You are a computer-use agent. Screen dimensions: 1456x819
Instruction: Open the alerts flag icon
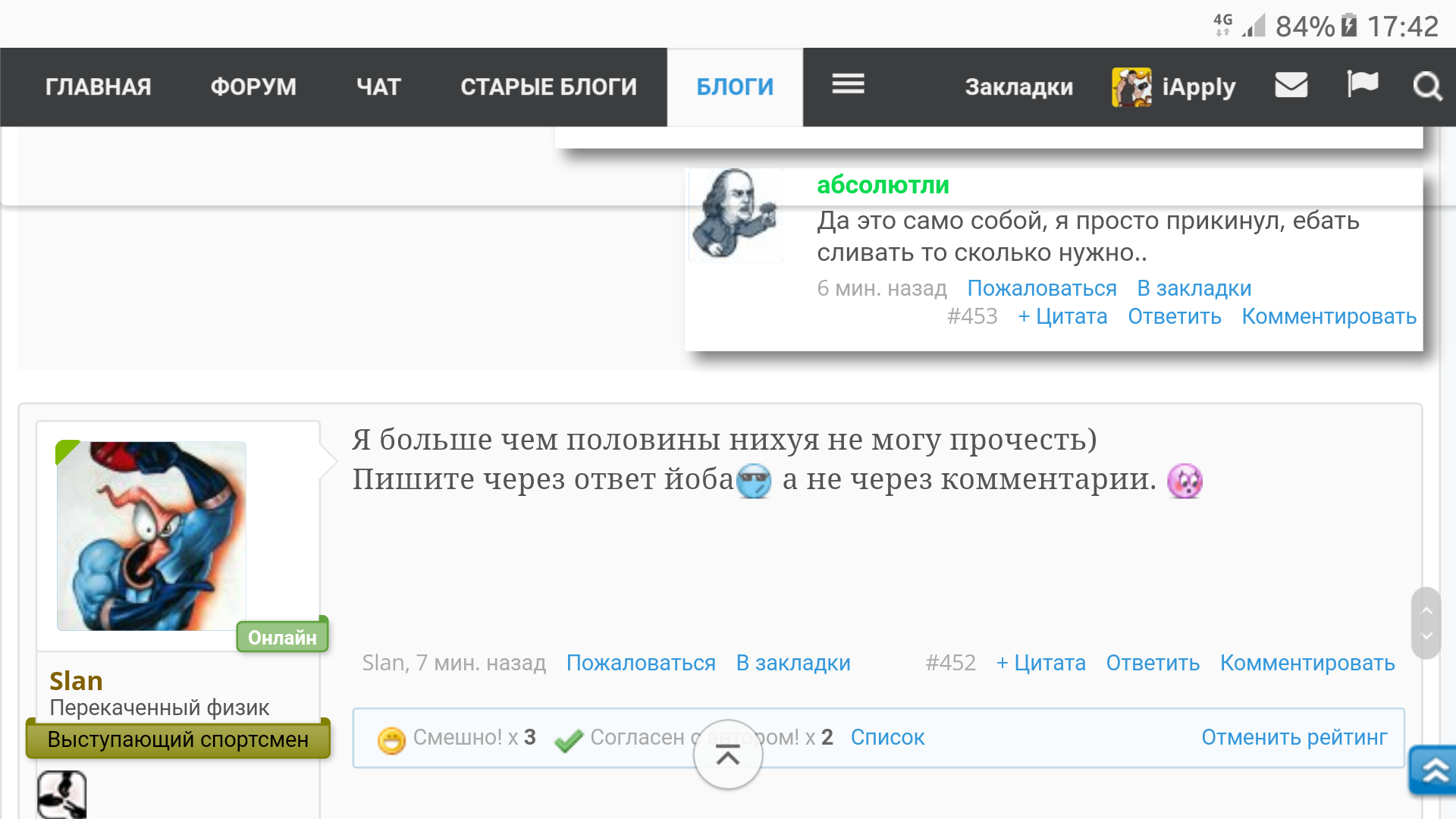[x=1362, y=83]
